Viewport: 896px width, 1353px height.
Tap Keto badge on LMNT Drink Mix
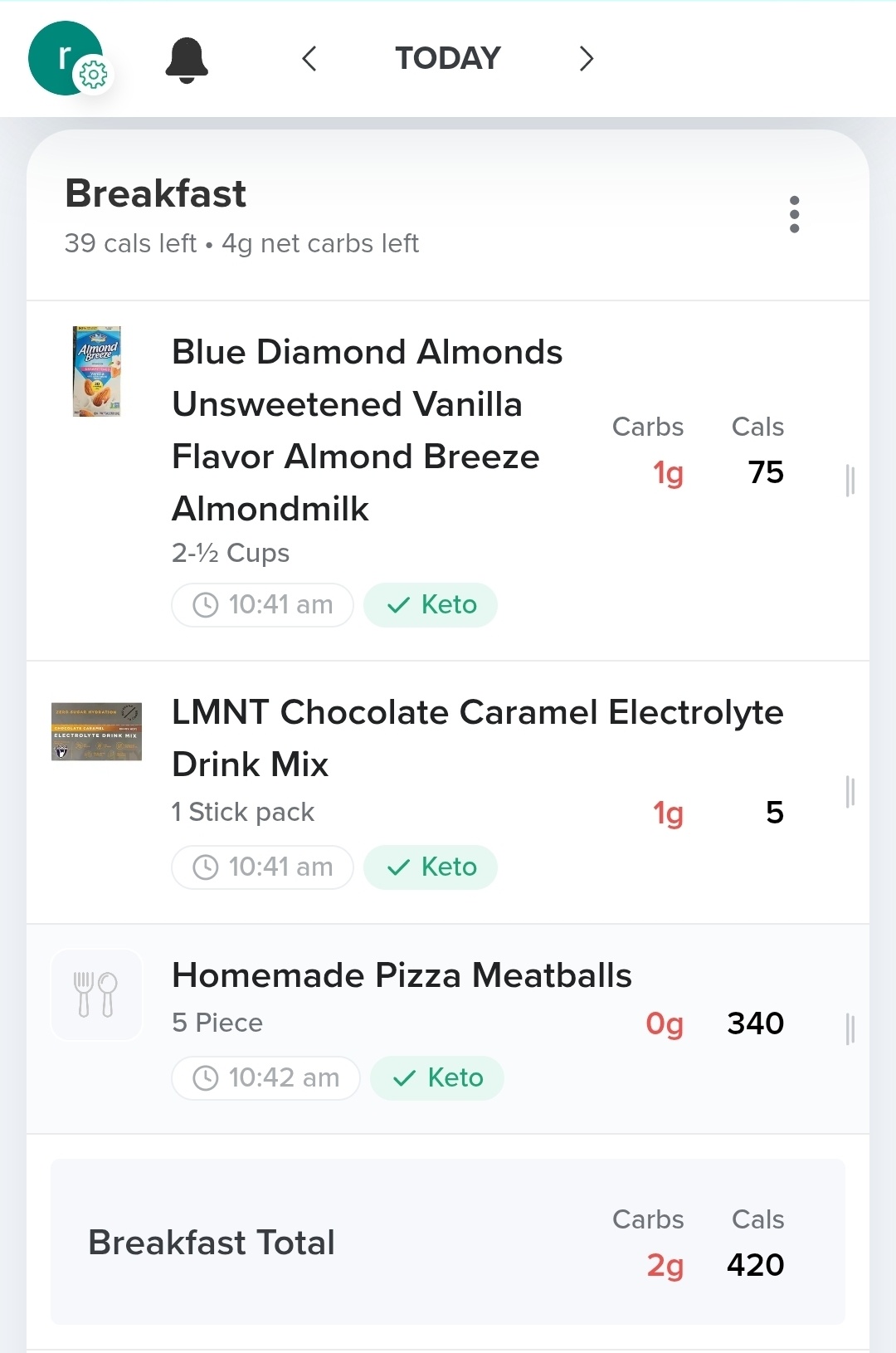(431, 867)
